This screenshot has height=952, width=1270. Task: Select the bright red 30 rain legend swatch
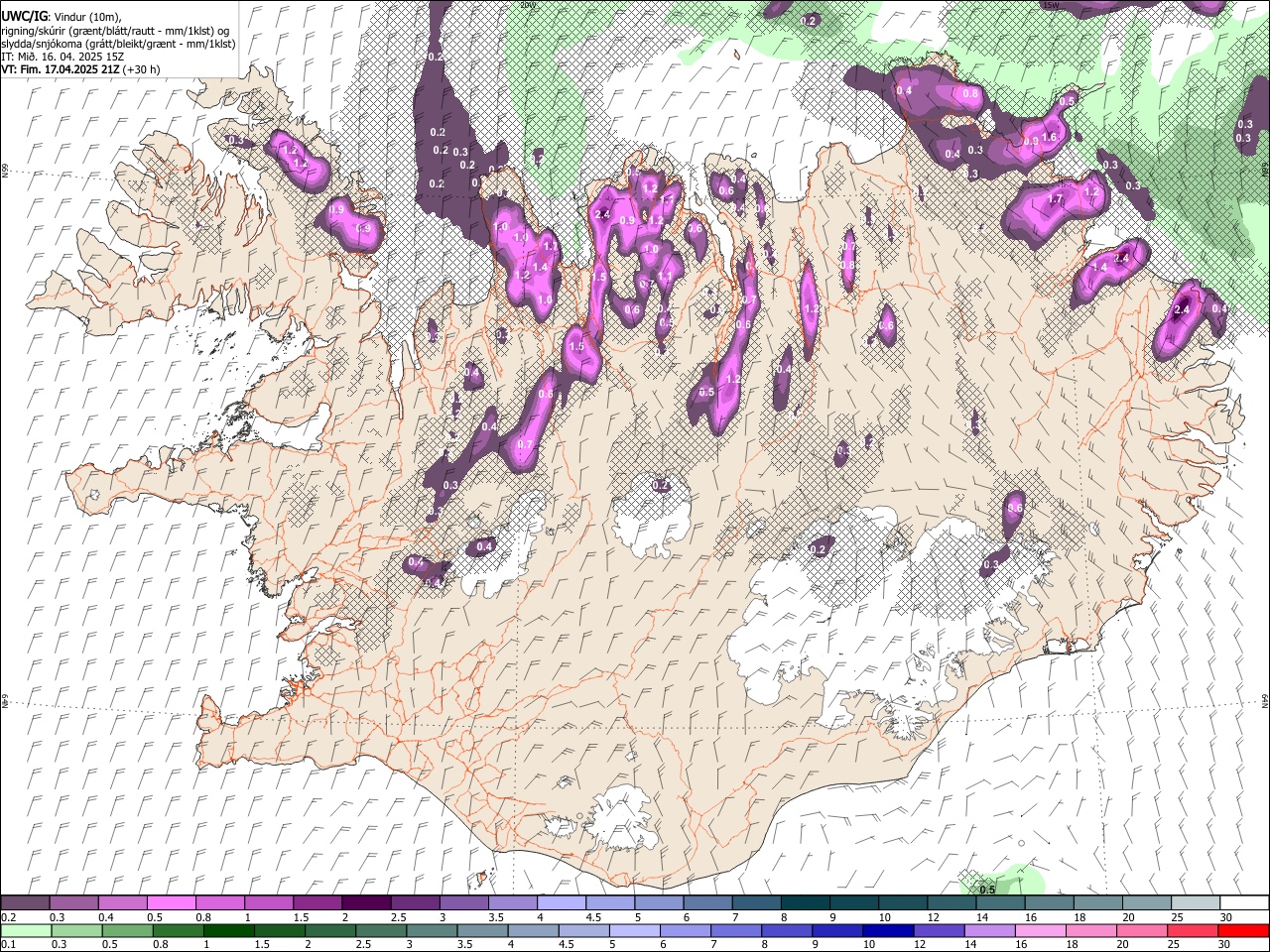(1243, 930)
